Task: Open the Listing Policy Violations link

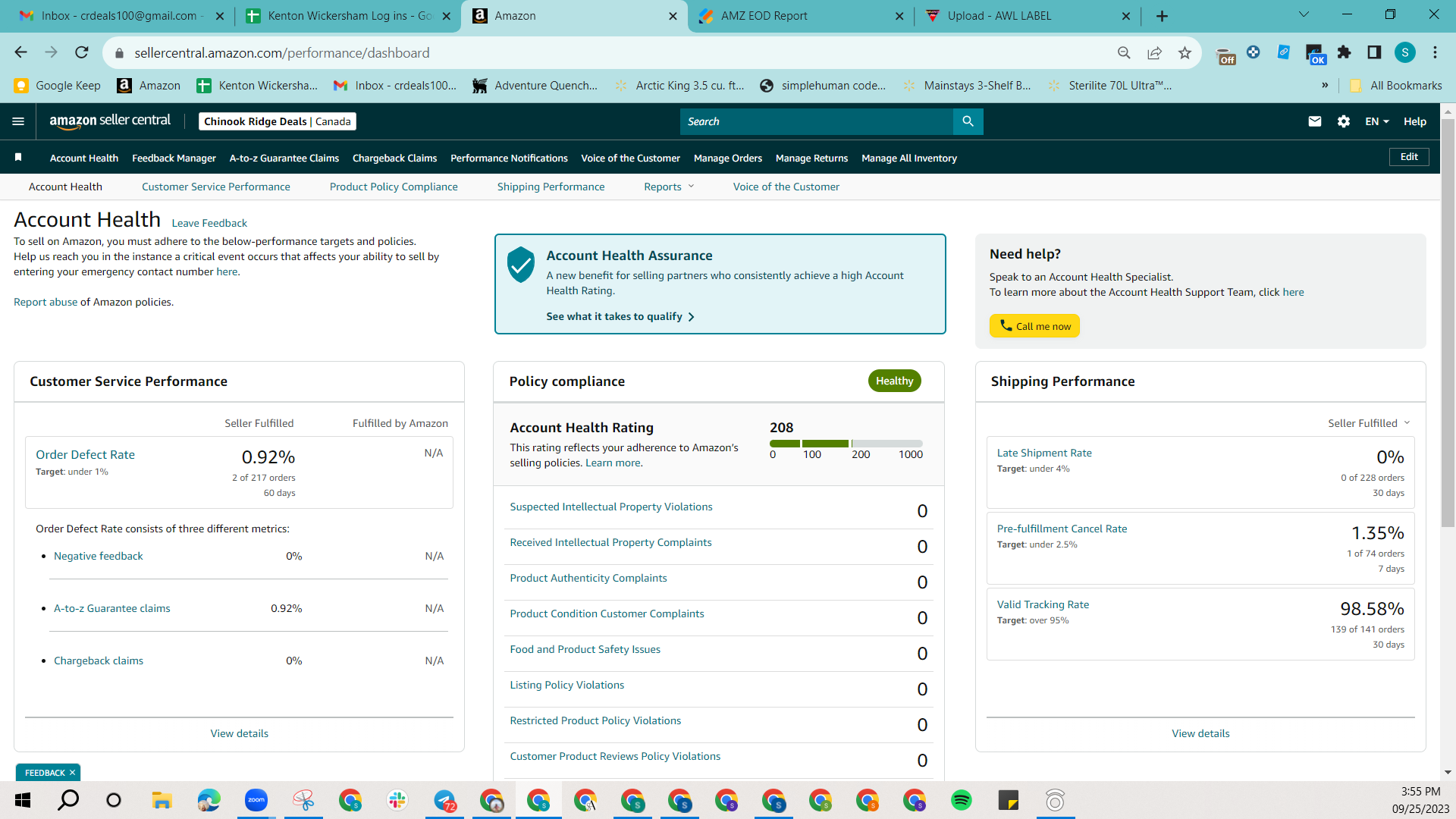Action: click(x=567, y=685)
